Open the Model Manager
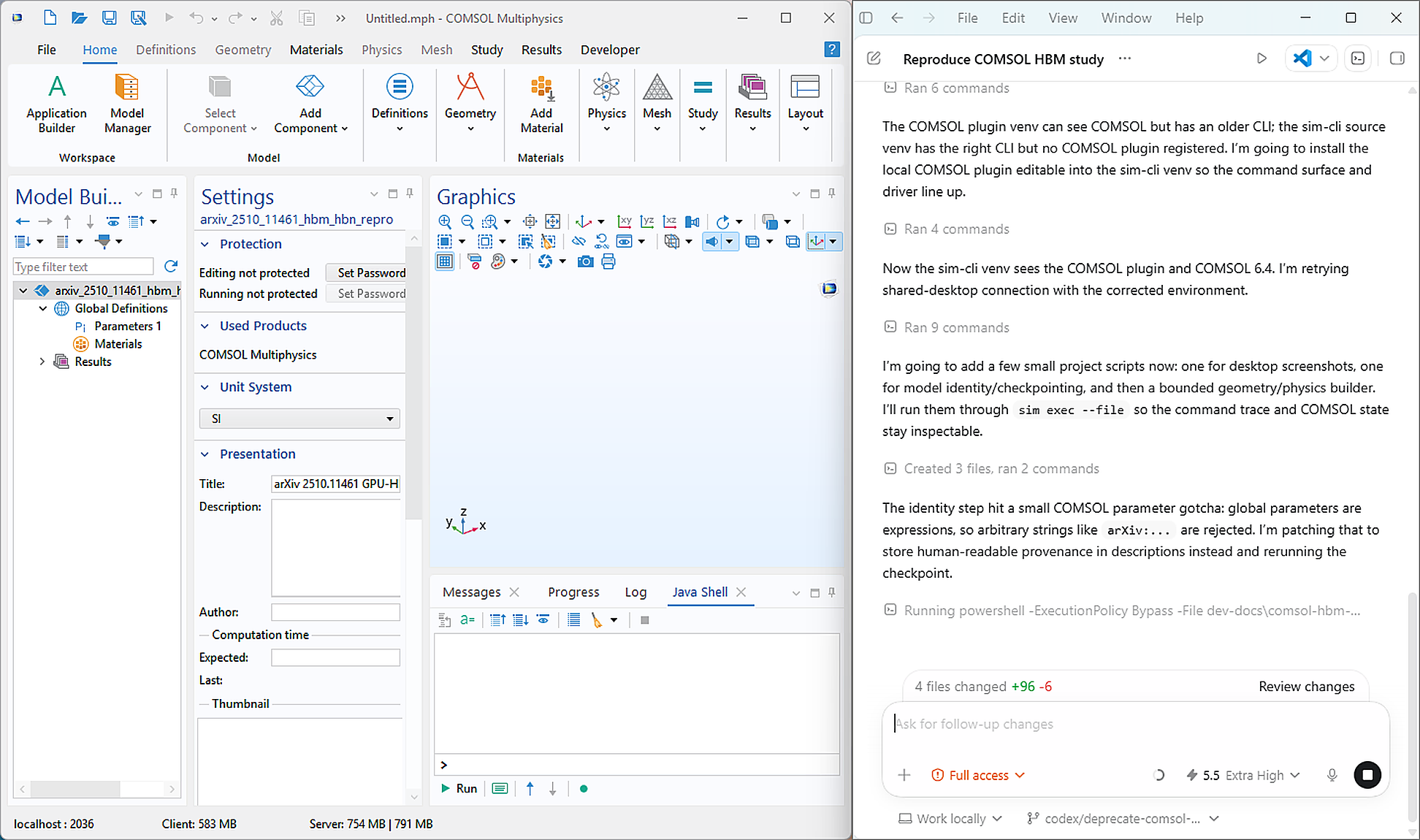 pyautogui.click(x=127, y=104)
